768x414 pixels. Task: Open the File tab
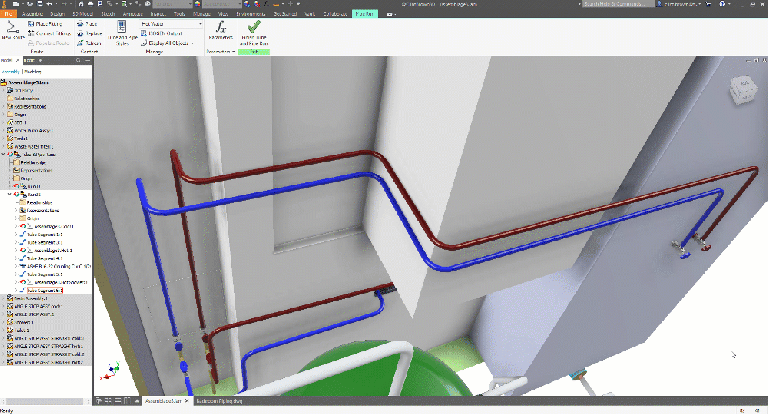pos(8,14)
